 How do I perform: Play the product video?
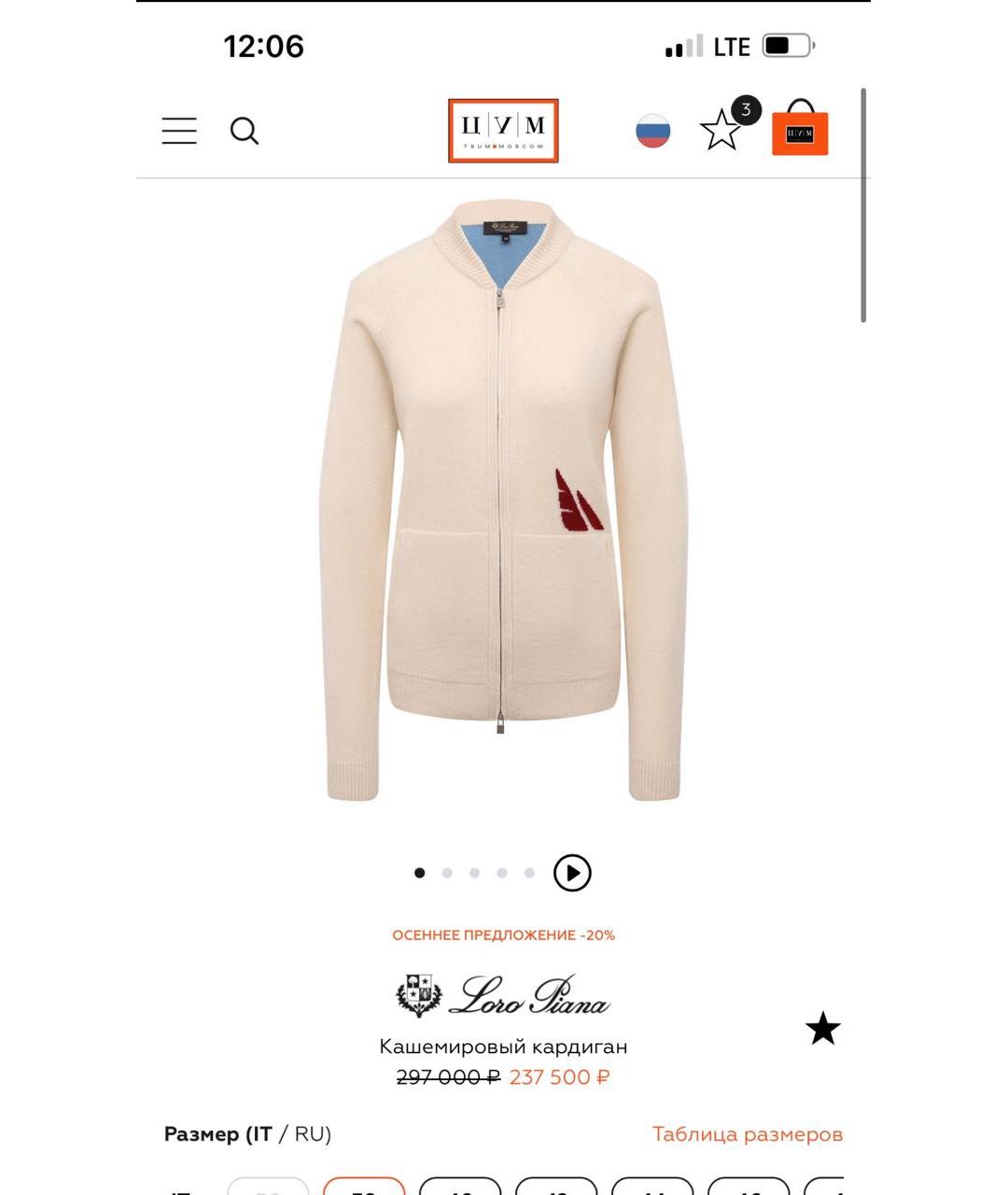(572, 873)
